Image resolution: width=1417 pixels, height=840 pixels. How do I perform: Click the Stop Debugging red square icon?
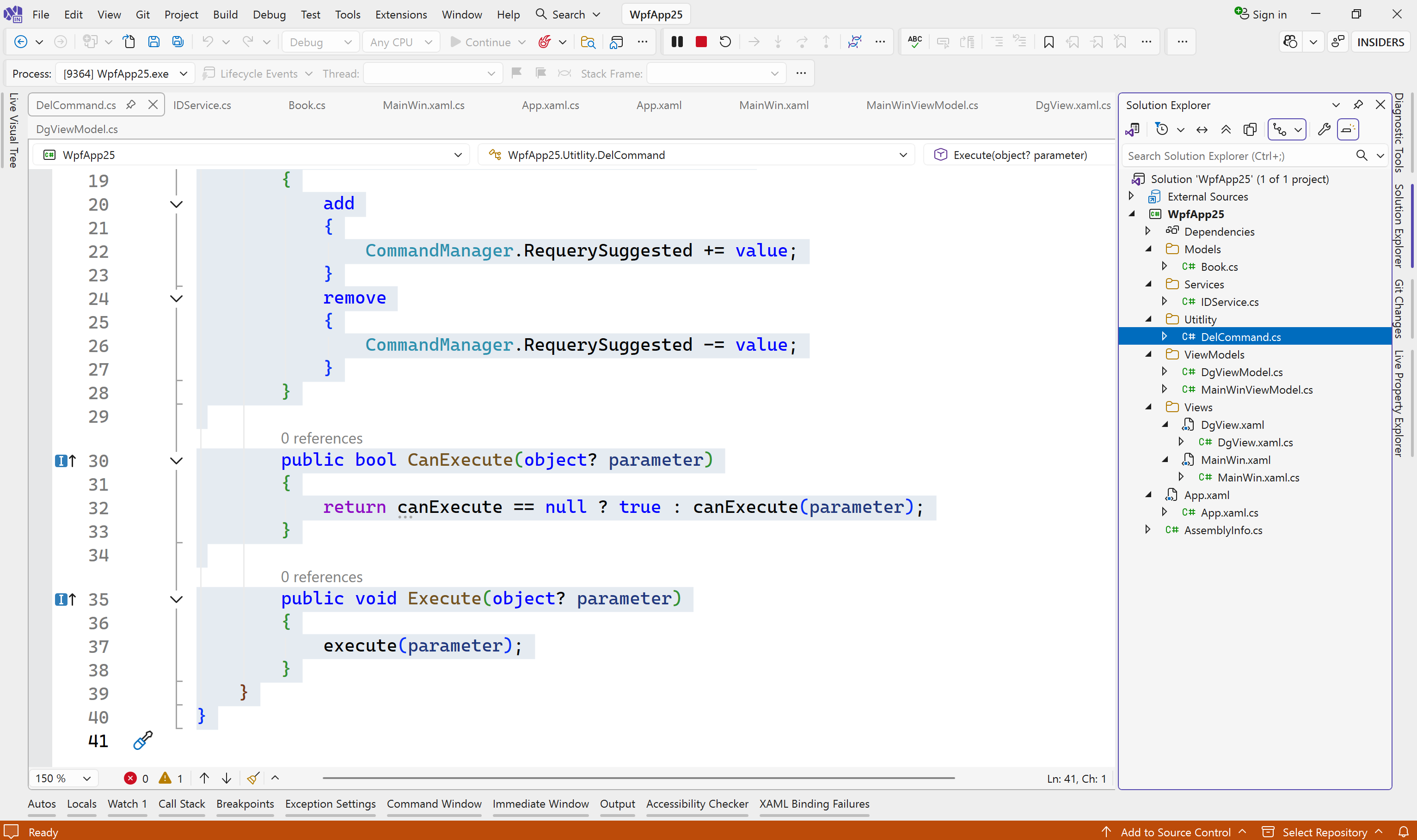tap(701, 42)
